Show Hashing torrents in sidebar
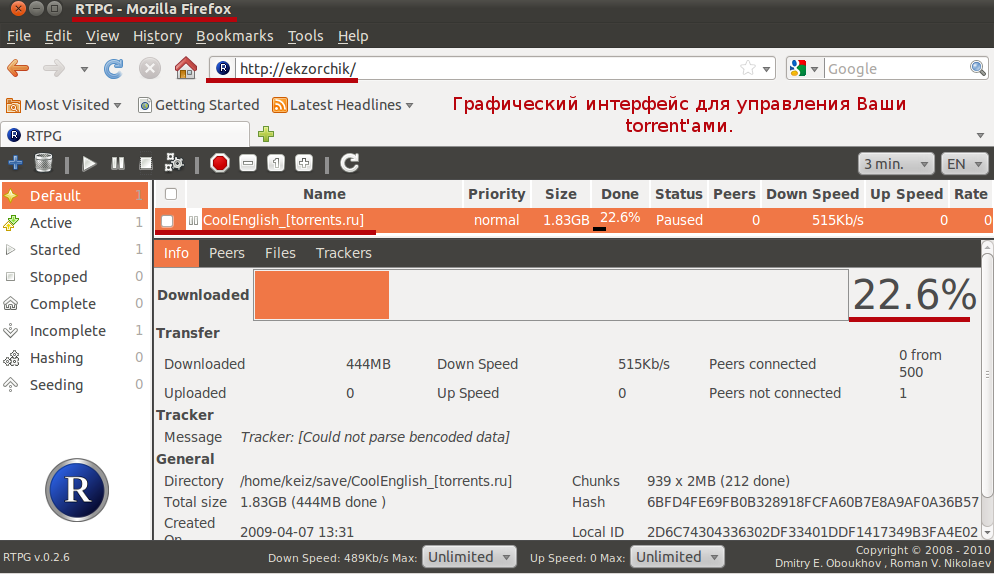This screenshot has height=574, width=994. (74, 358)
